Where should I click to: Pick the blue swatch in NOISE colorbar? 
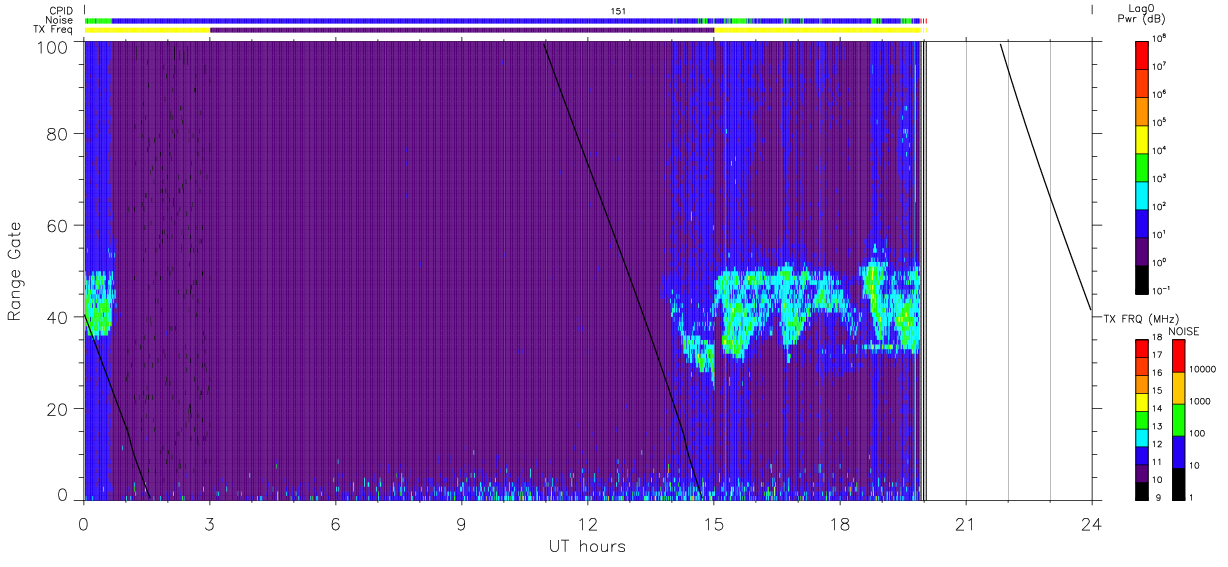click(1179, 451)
